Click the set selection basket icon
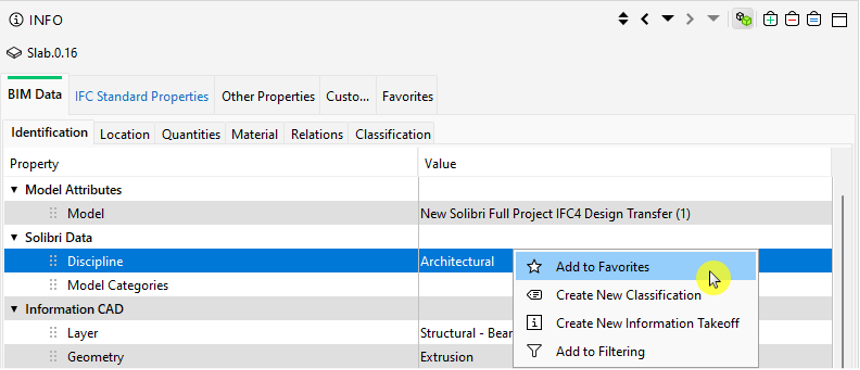 tap(814, 19)
